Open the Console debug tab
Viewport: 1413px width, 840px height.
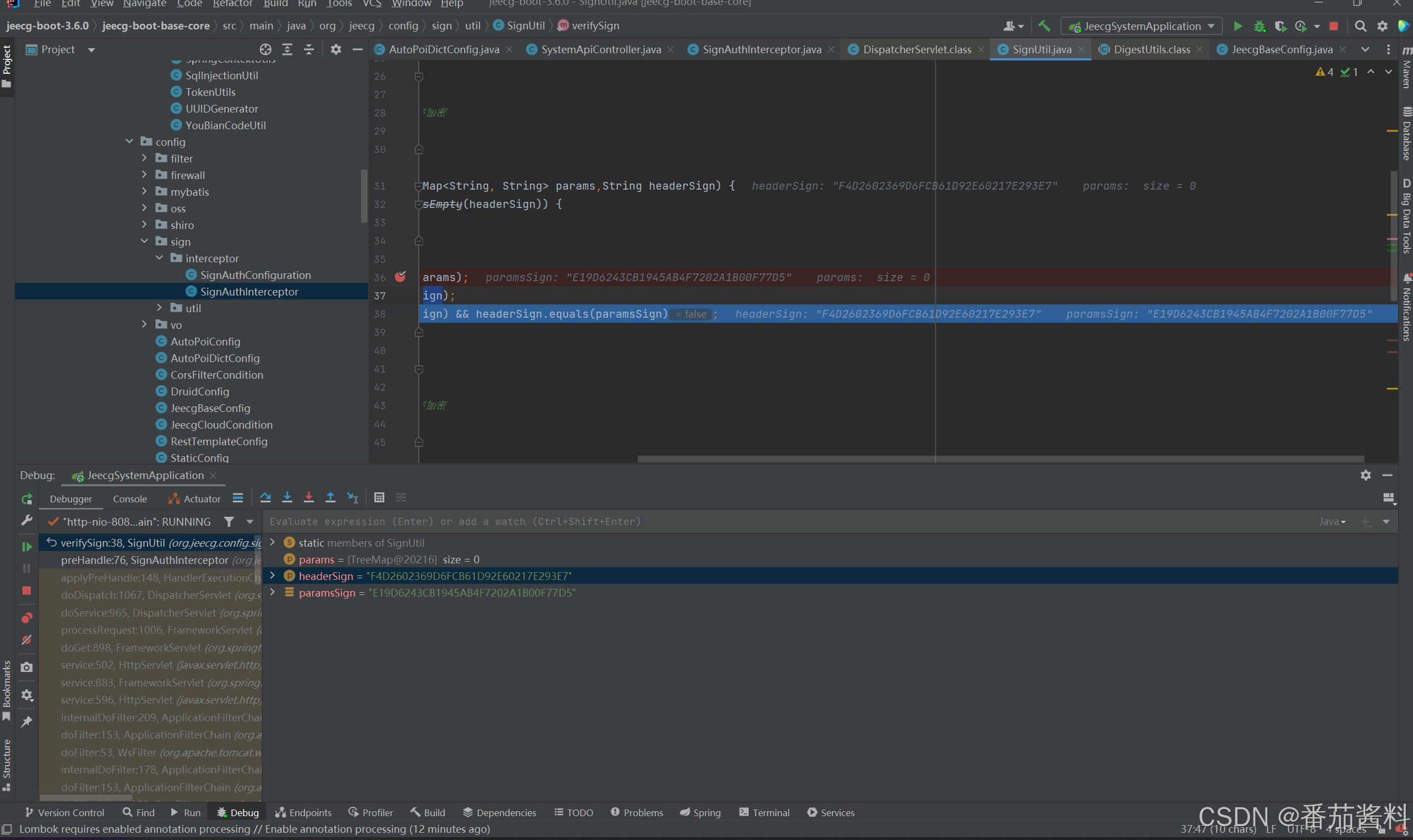[x=130, y=498]
